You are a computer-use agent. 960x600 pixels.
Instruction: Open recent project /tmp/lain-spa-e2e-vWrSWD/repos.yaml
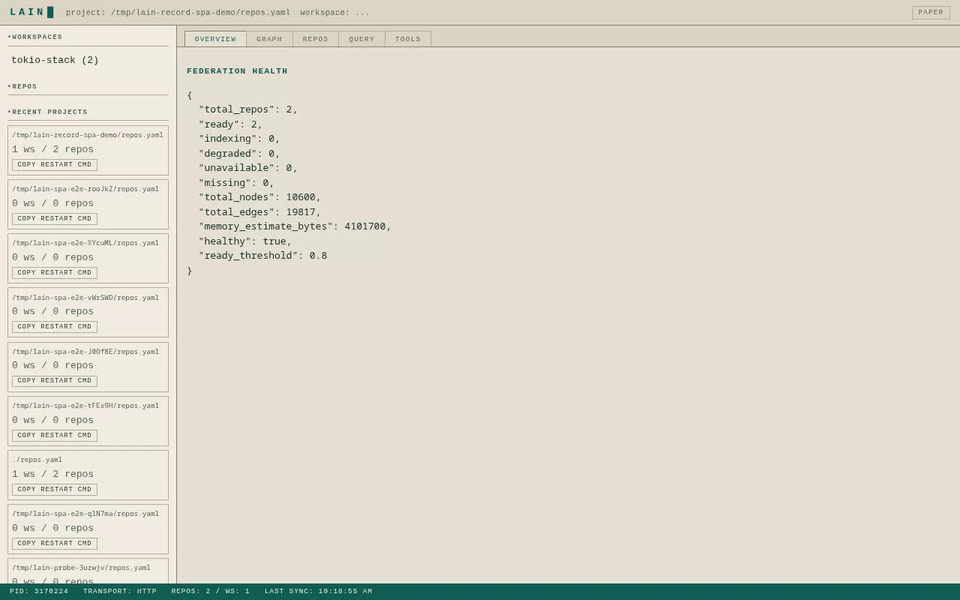[85, 298]
